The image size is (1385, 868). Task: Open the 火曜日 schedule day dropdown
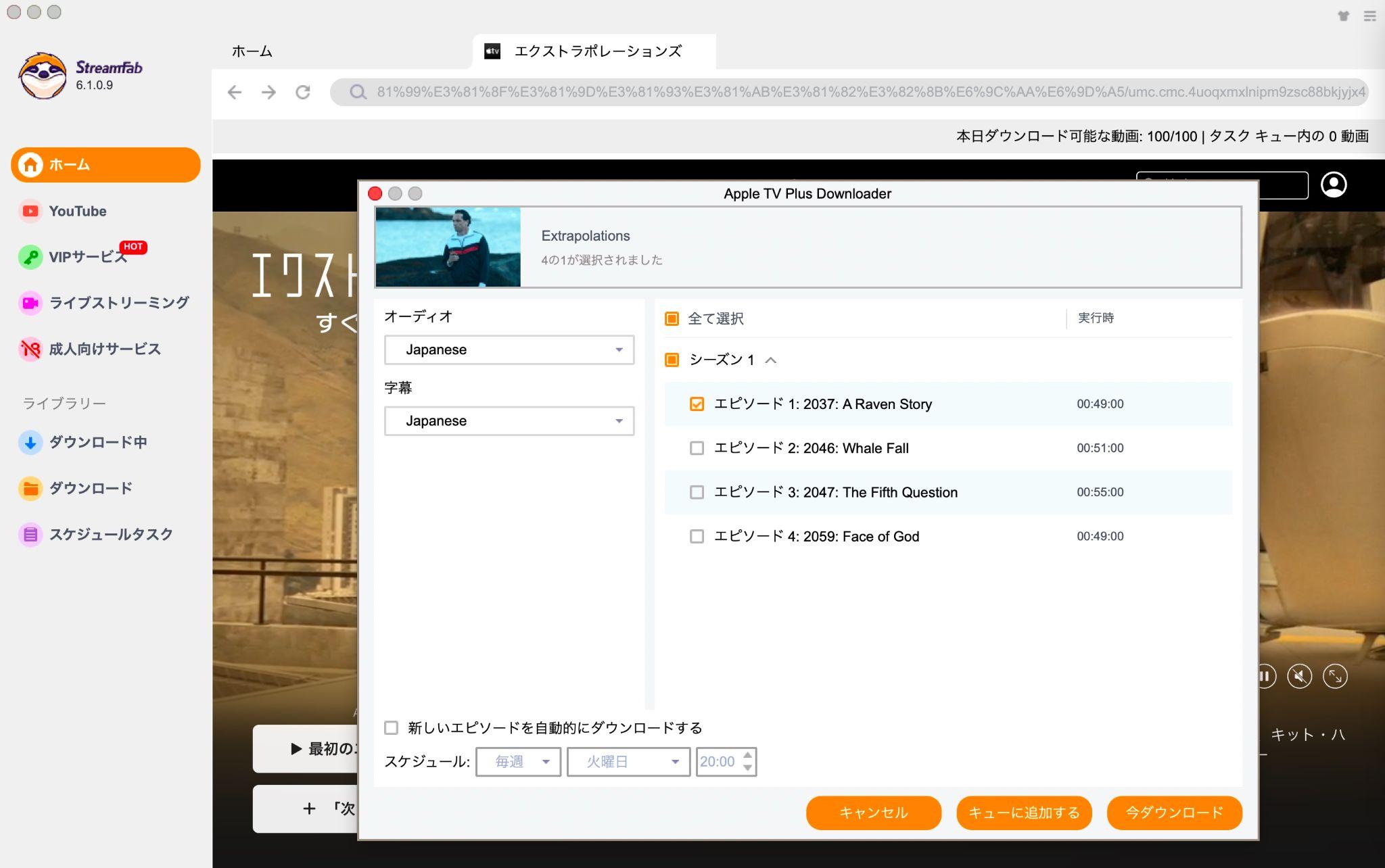coord(628,762)
